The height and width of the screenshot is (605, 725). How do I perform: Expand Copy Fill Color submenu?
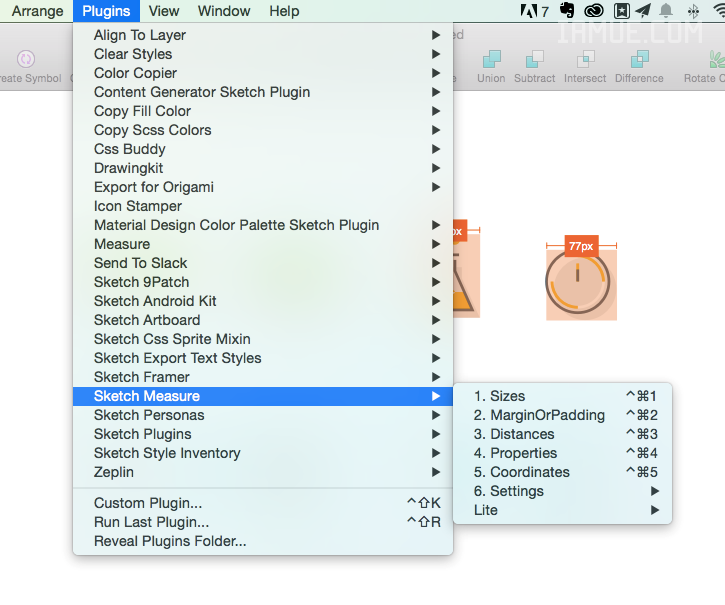263,111
